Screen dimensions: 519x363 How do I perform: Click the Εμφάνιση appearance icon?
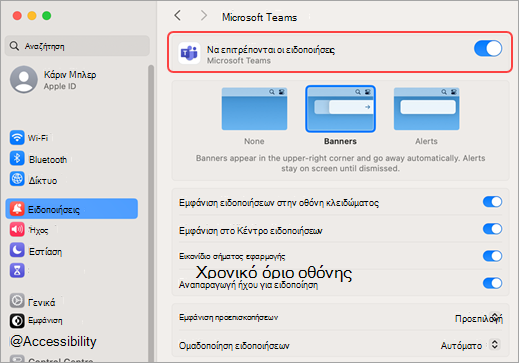17,321
